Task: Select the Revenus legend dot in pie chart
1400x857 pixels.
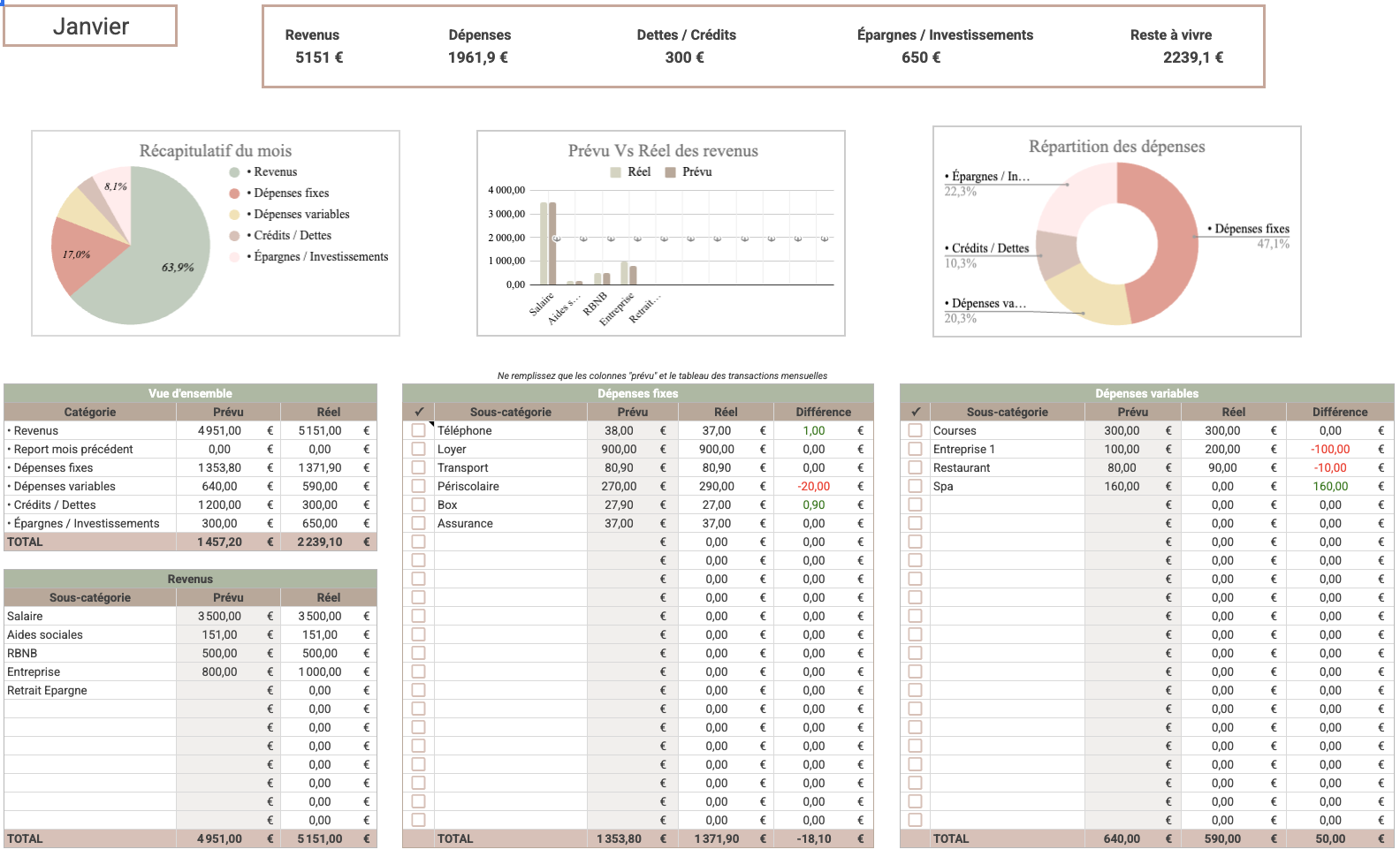Action: point(234,172)
